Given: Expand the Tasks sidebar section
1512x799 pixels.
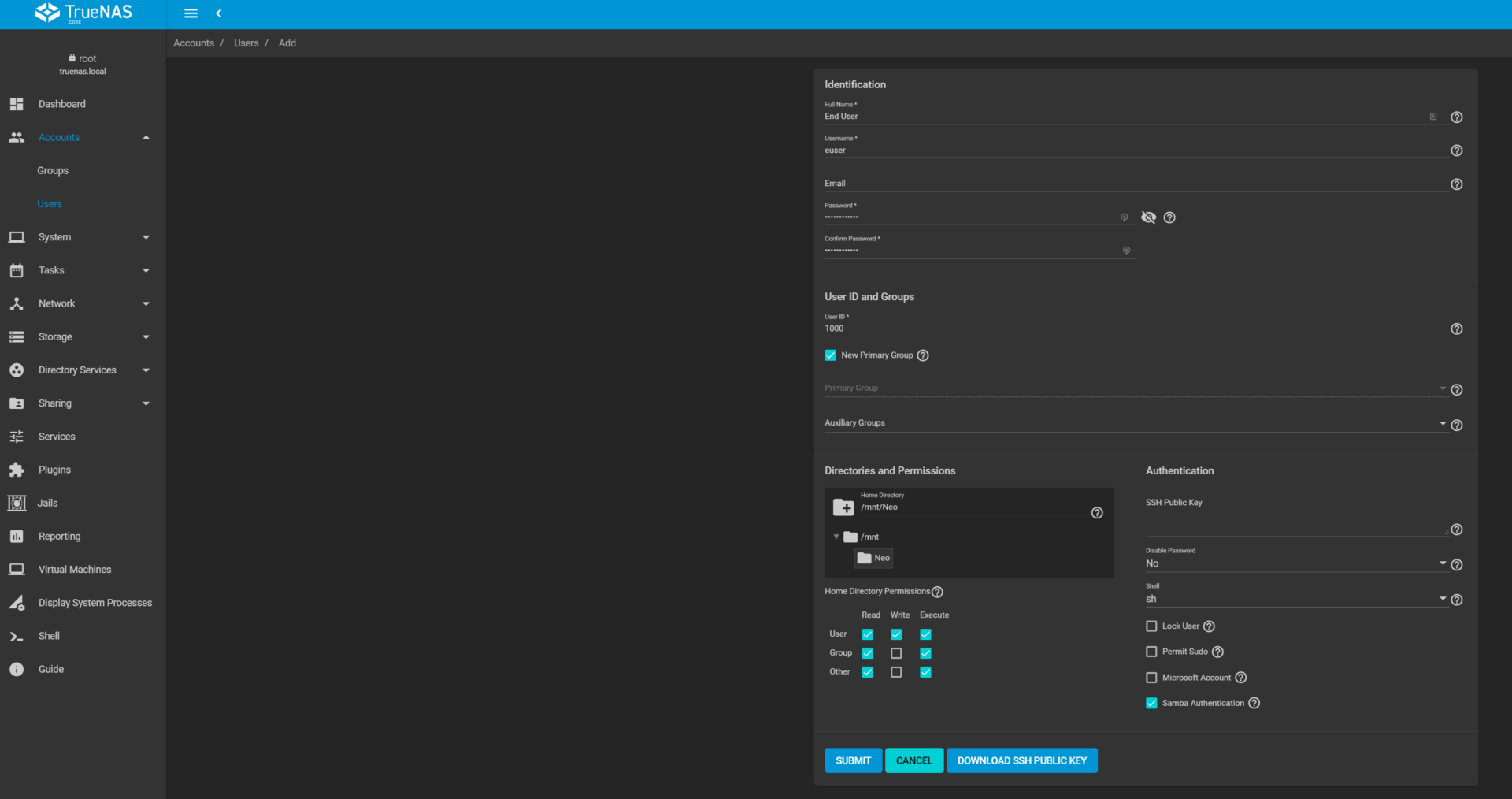Looking at the screenshot, I should click(146, 270).
